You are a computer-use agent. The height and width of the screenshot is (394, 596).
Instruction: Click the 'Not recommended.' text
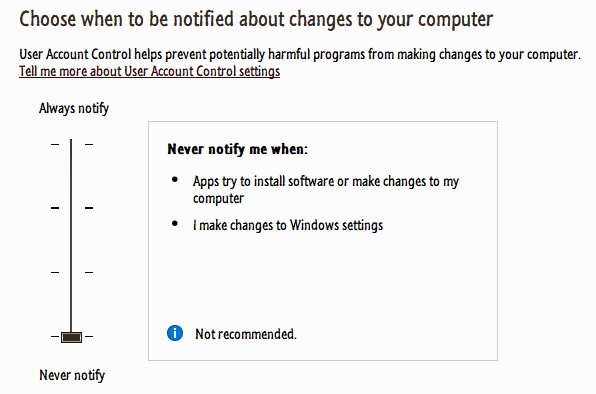246,334
